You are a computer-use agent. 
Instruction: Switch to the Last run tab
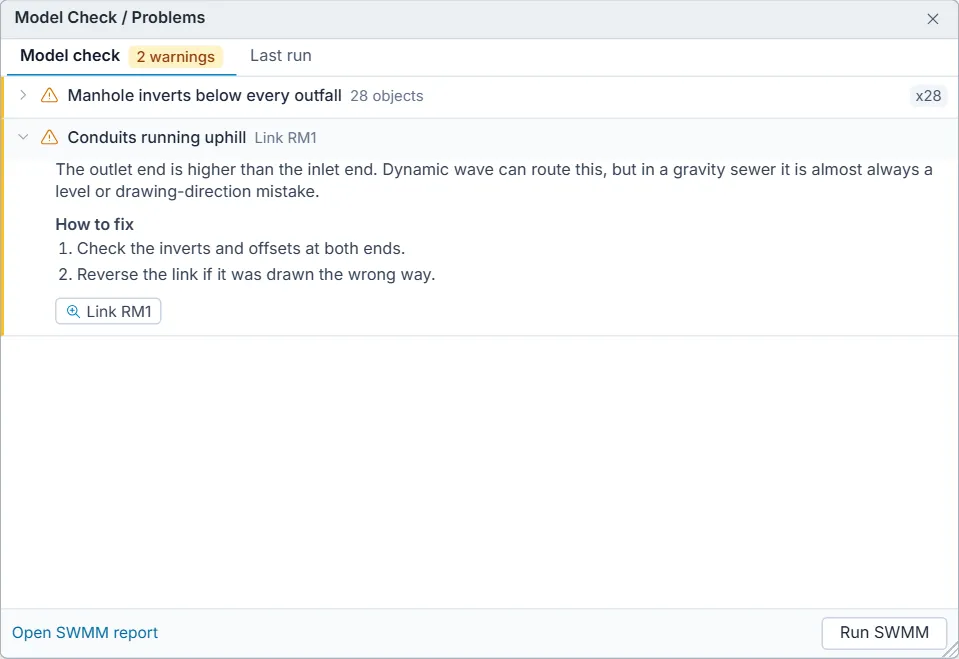281,56
